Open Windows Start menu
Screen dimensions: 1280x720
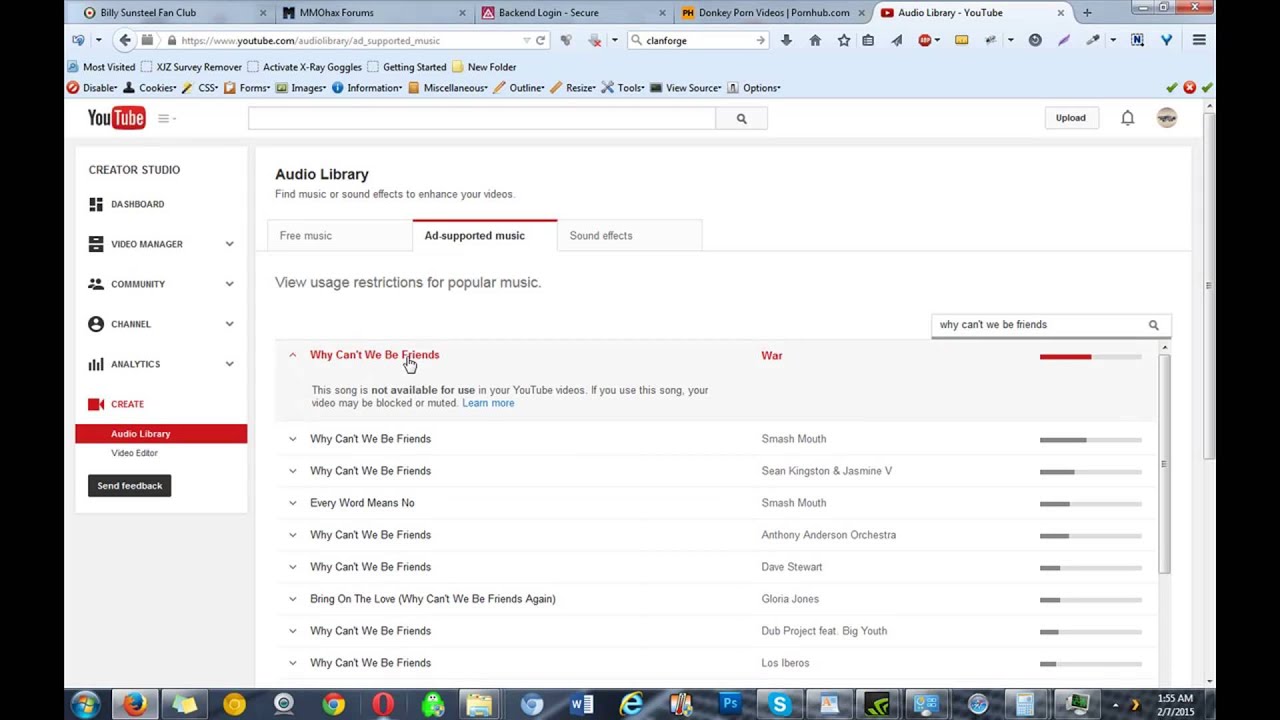(x=84, y=705)
